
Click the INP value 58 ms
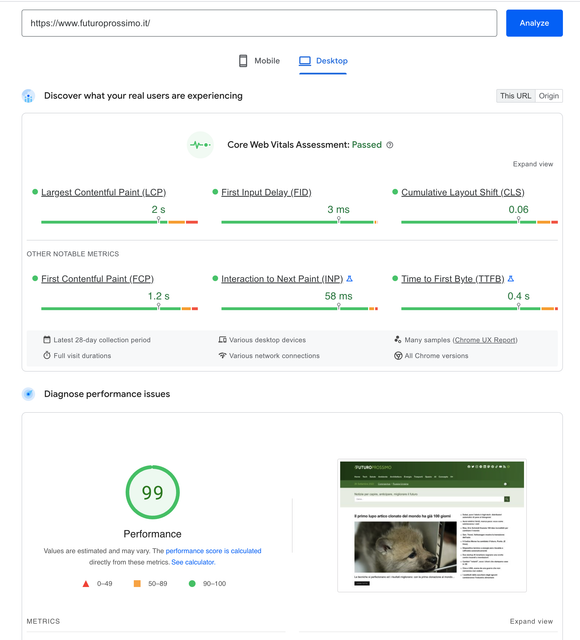[x=338, y=296]
